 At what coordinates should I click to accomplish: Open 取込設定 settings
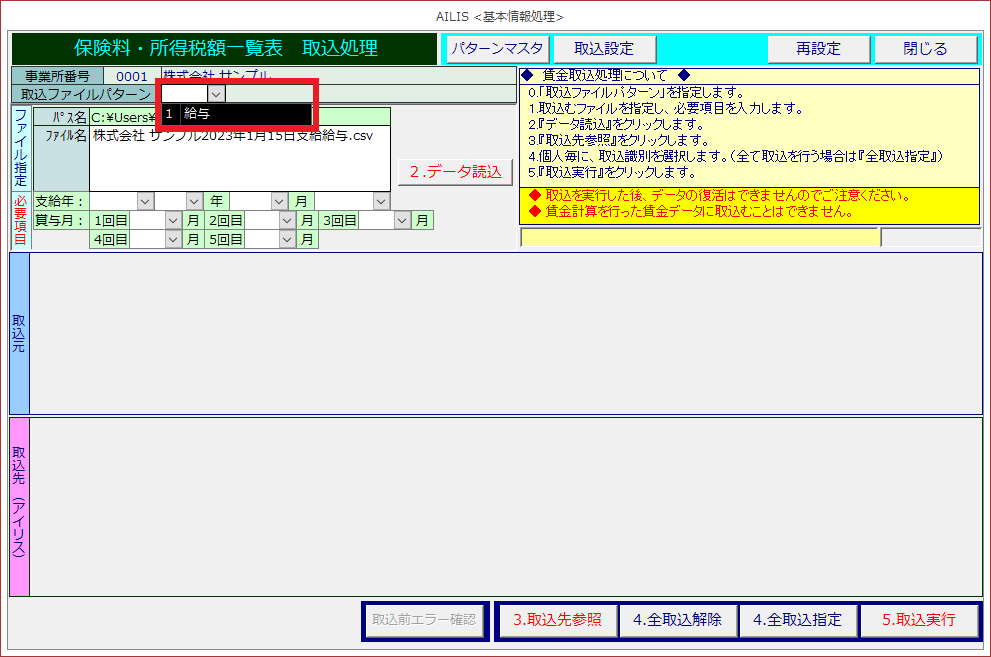point(603,49)
